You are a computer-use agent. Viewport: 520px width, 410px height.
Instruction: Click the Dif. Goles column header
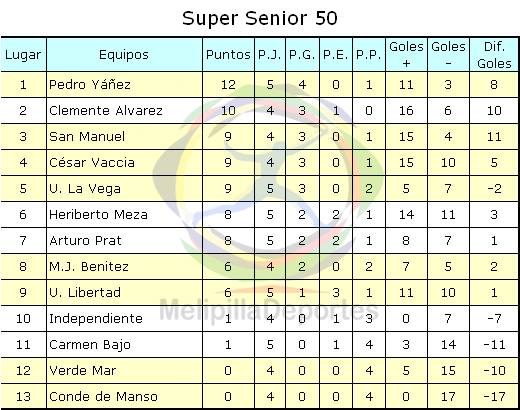point(494,55)
